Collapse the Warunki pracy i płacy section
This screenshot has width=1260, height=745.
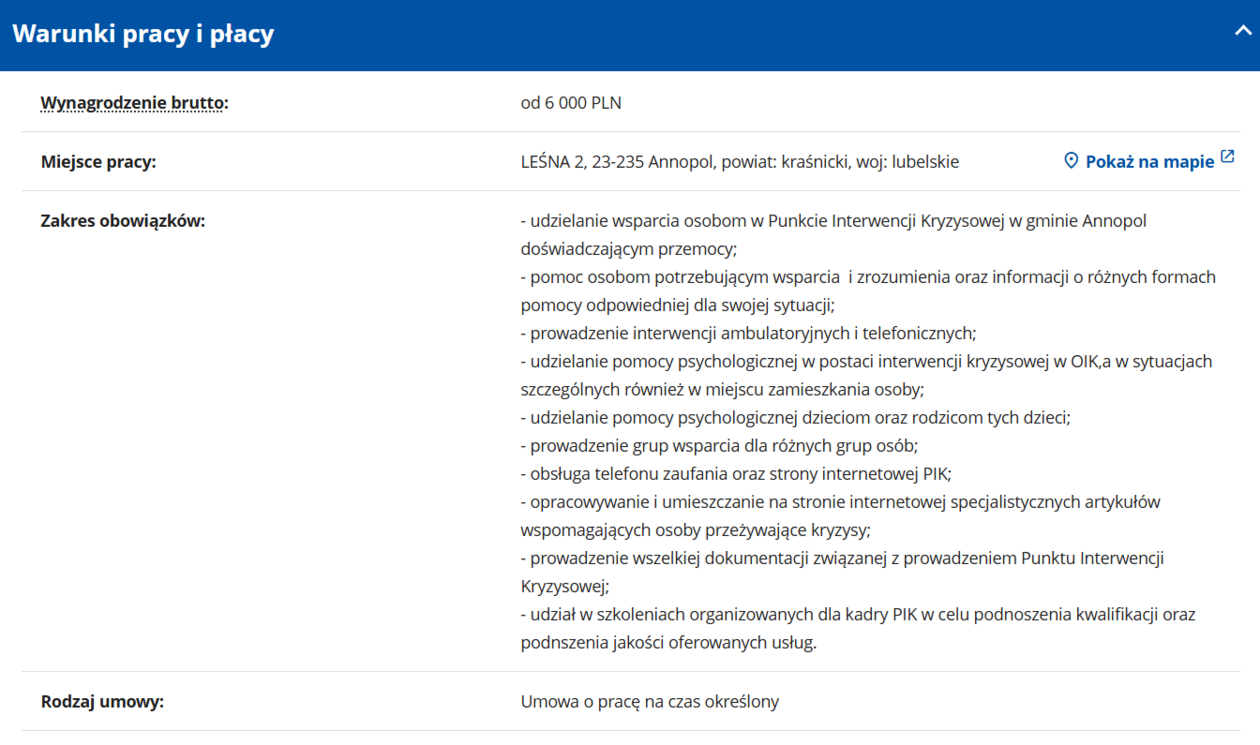point(1242,32)
